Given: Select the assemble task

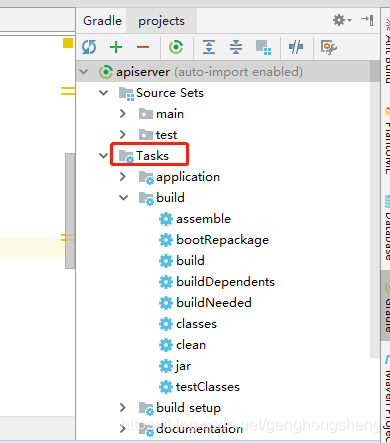Looking at the screenshot, I should point(195,219).
